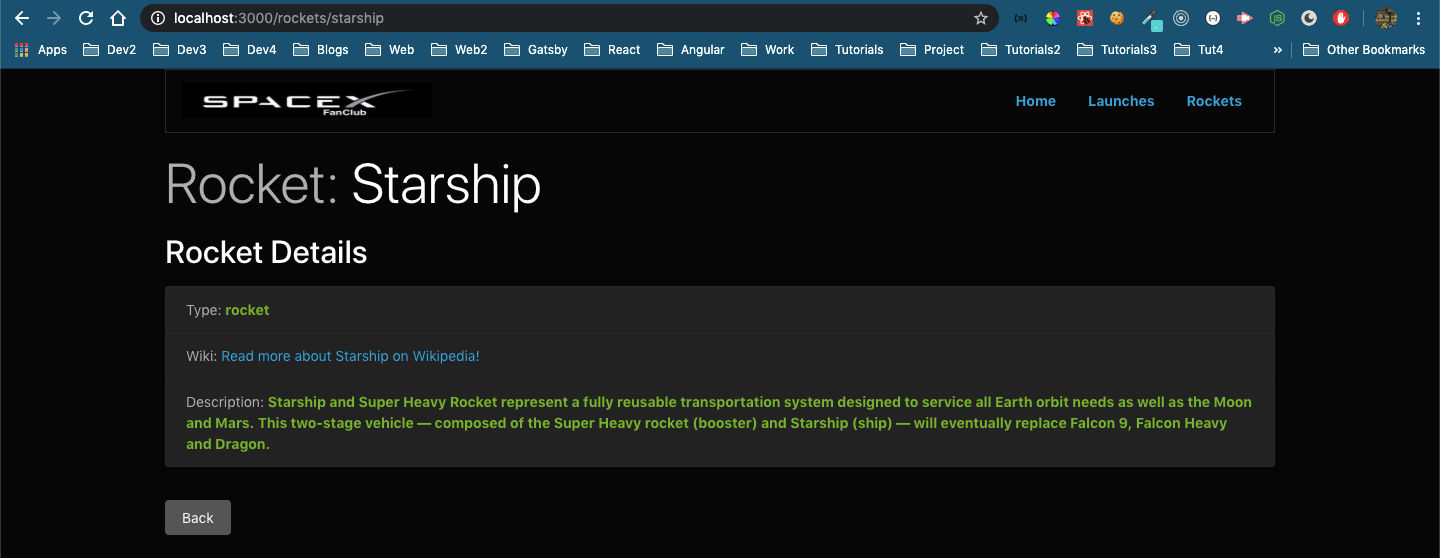Open the Chrome three-dot menu
1440x558 pixels.
click(1418, 18)
